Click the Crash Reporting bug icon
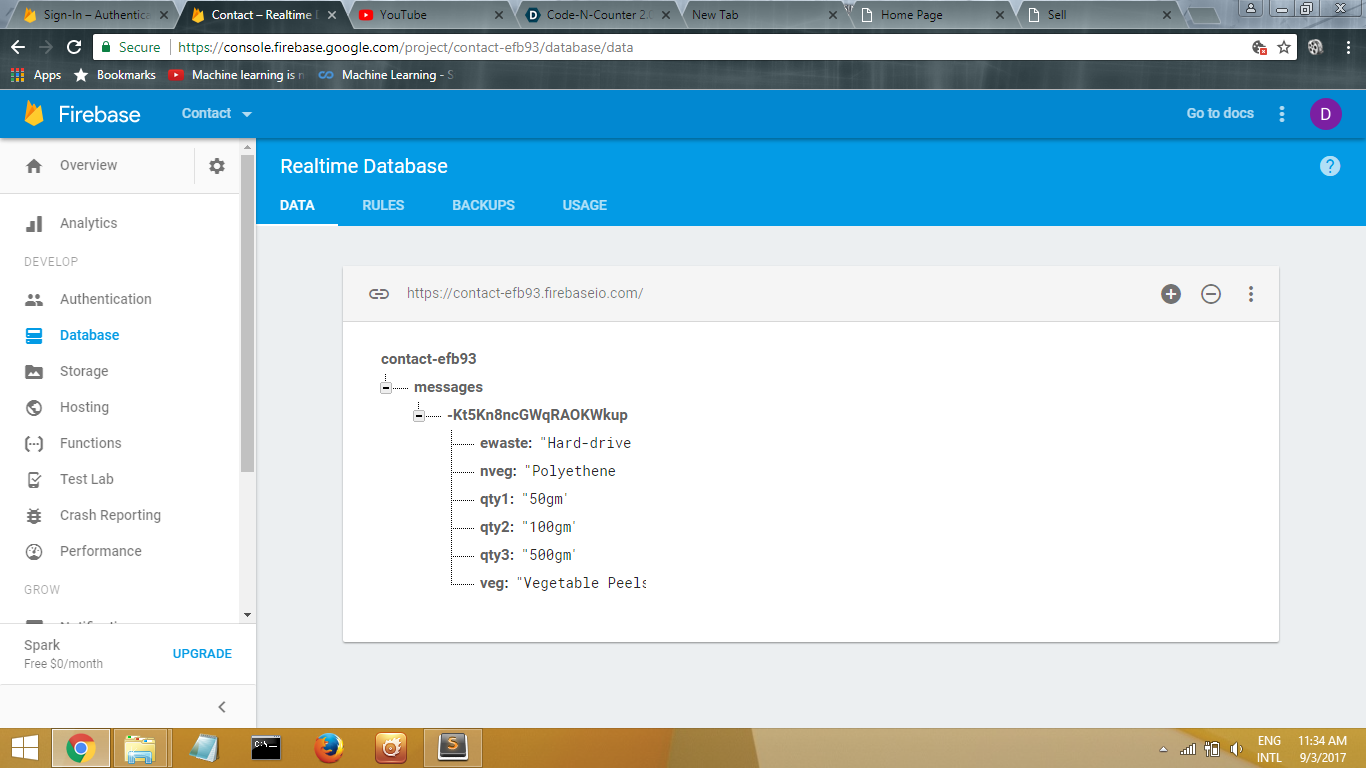The width and height of the screenshot is (1366, 768). 34,515
